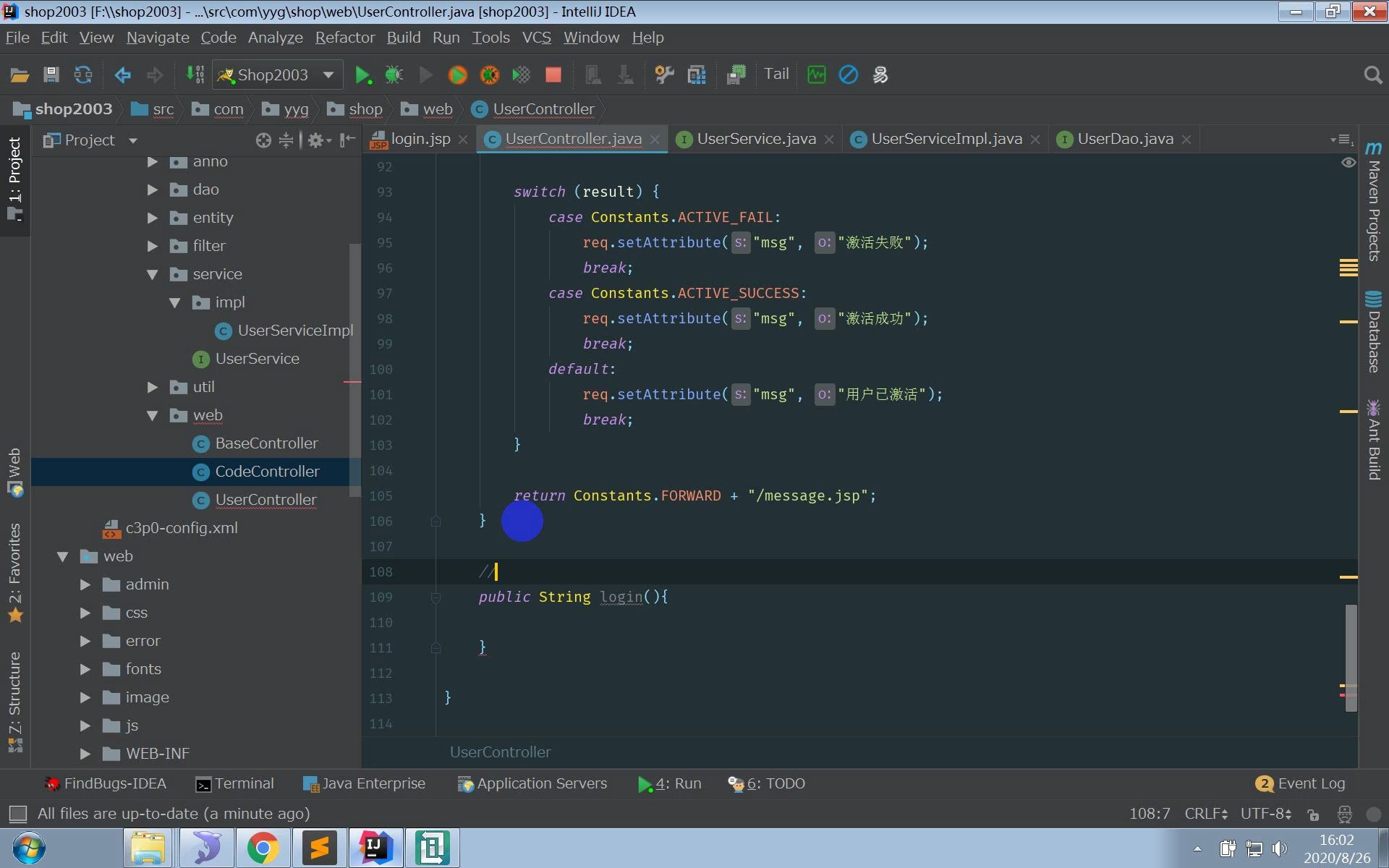The image size is (1389, 868).
Task: Click Synchronize refresh toolbar icon
Action: click(x=83, y=75)
